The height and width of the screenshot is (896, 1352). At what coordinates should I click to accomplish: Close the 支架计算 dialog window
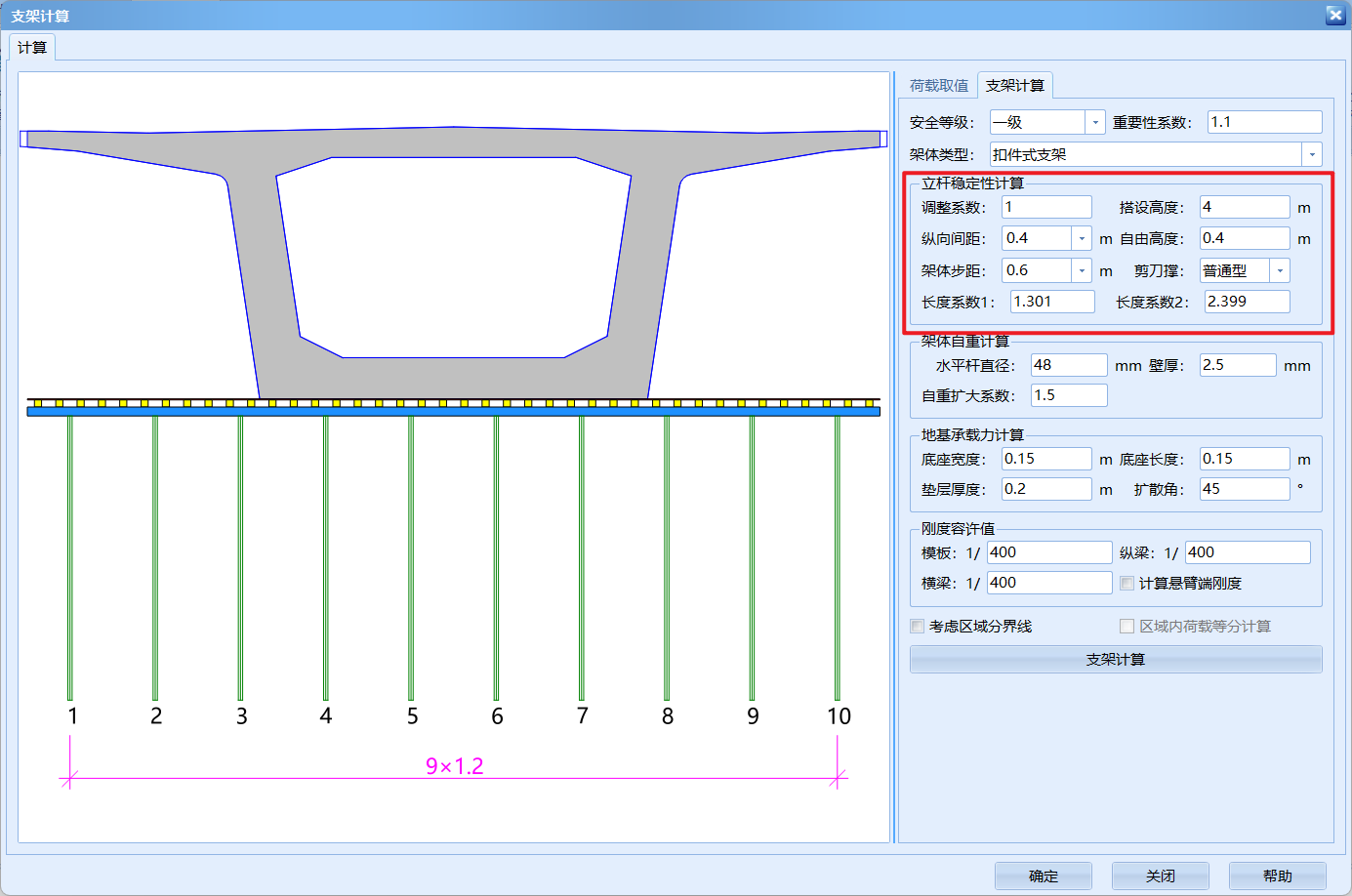[x=1334, y=15]
